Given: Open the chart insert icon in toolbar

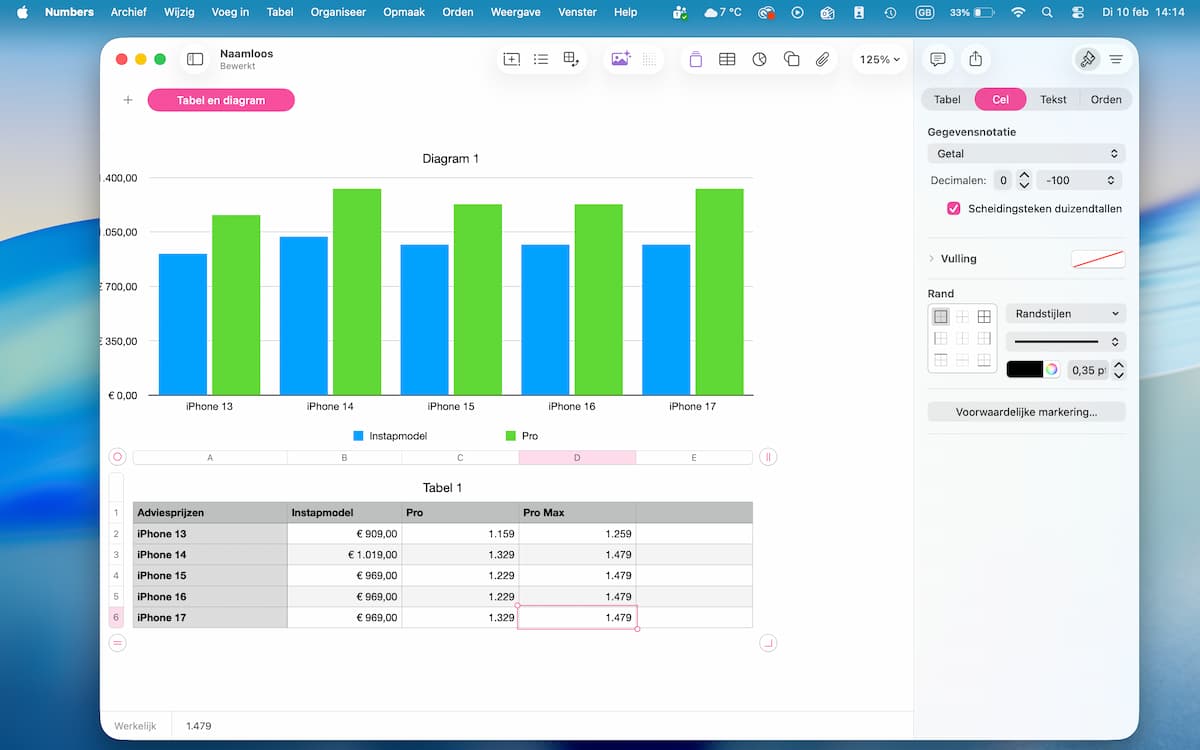Looking at the screenshot, I should point(759,60).
